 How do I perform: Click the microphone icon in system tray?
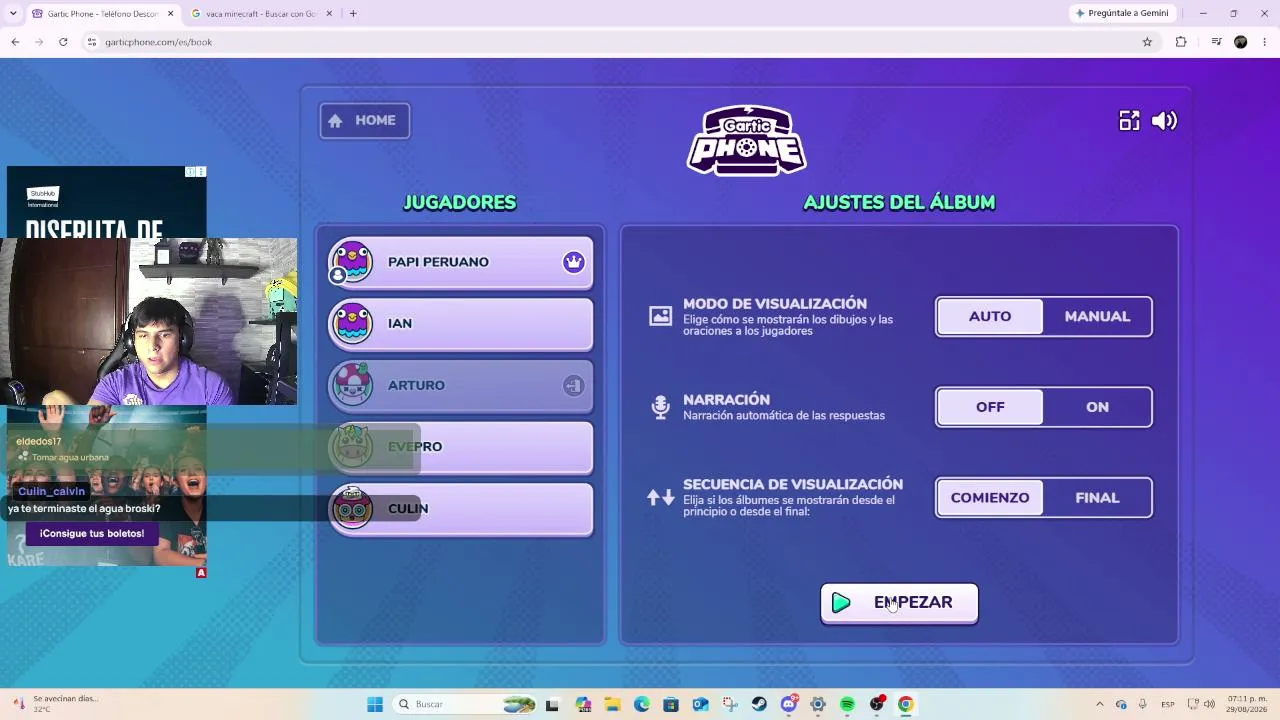(x=1142, y=704)
